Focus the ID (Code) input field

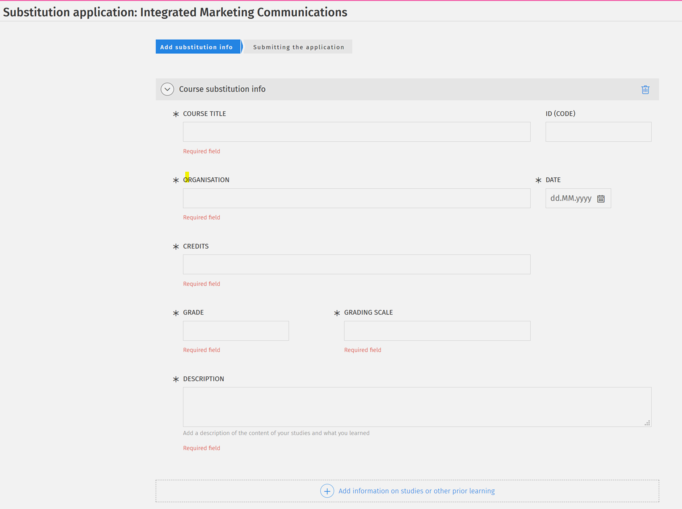(x=598, y=132)
